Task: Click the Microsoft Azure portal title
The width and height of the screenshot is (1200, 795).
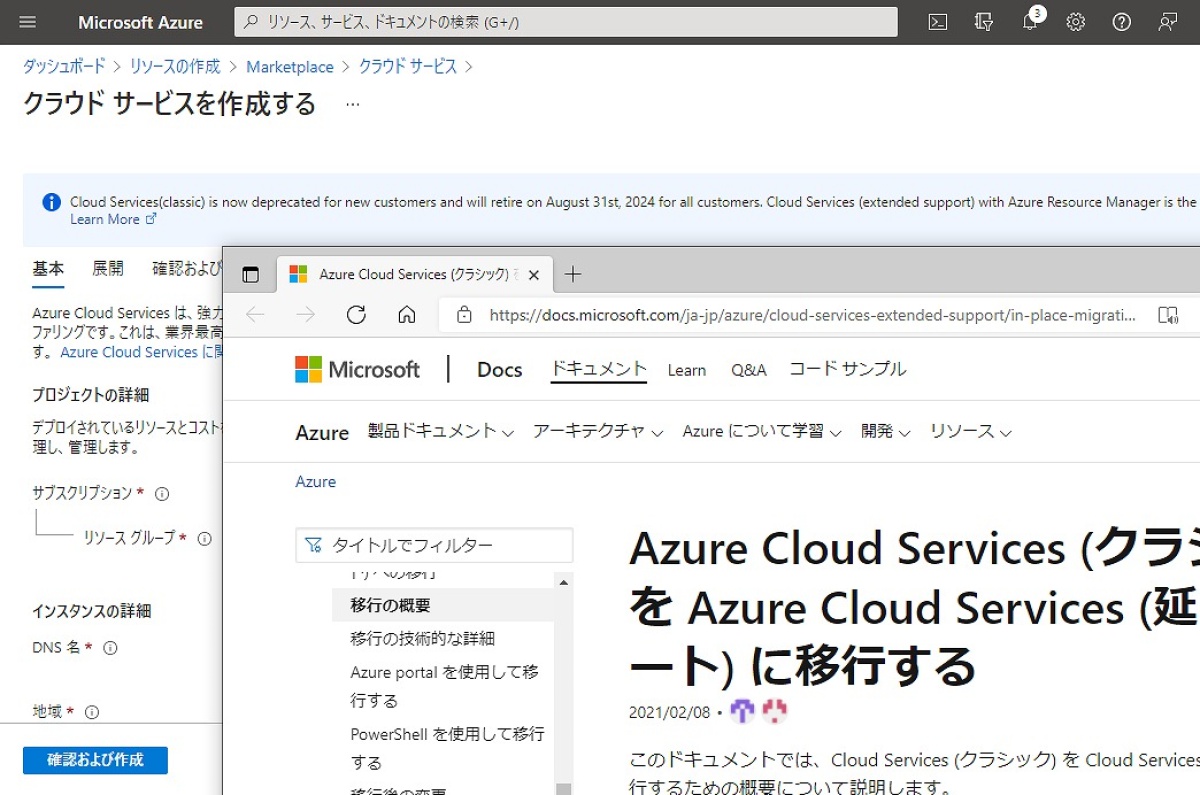Action: 140,22
